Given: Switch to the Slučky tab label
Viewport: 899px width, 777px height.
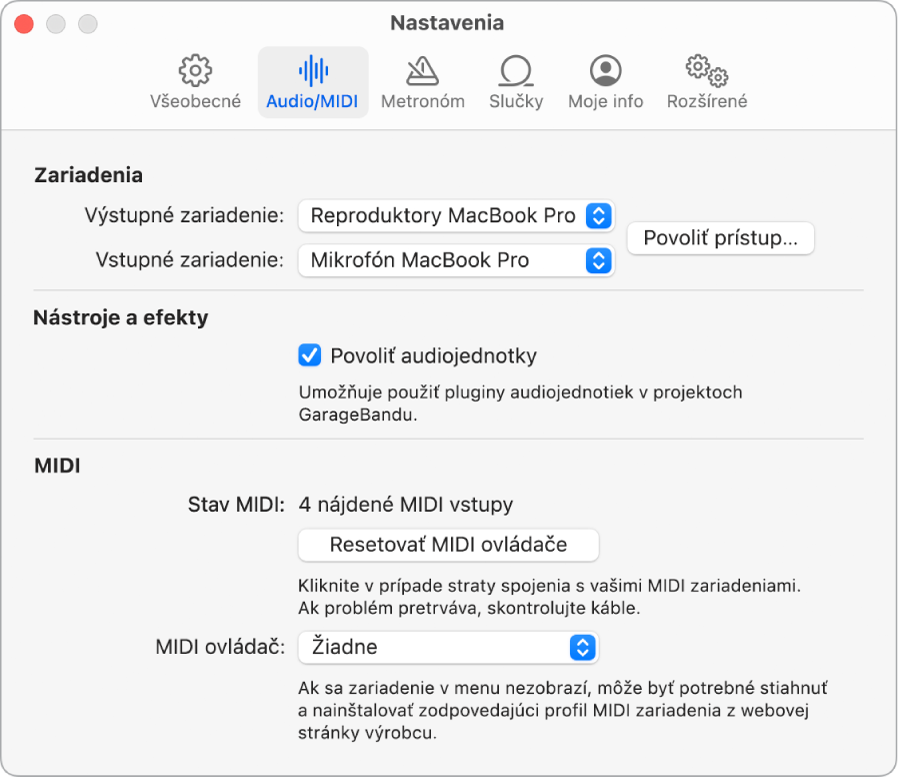Looking at the screenshot, I should (516, 101).
